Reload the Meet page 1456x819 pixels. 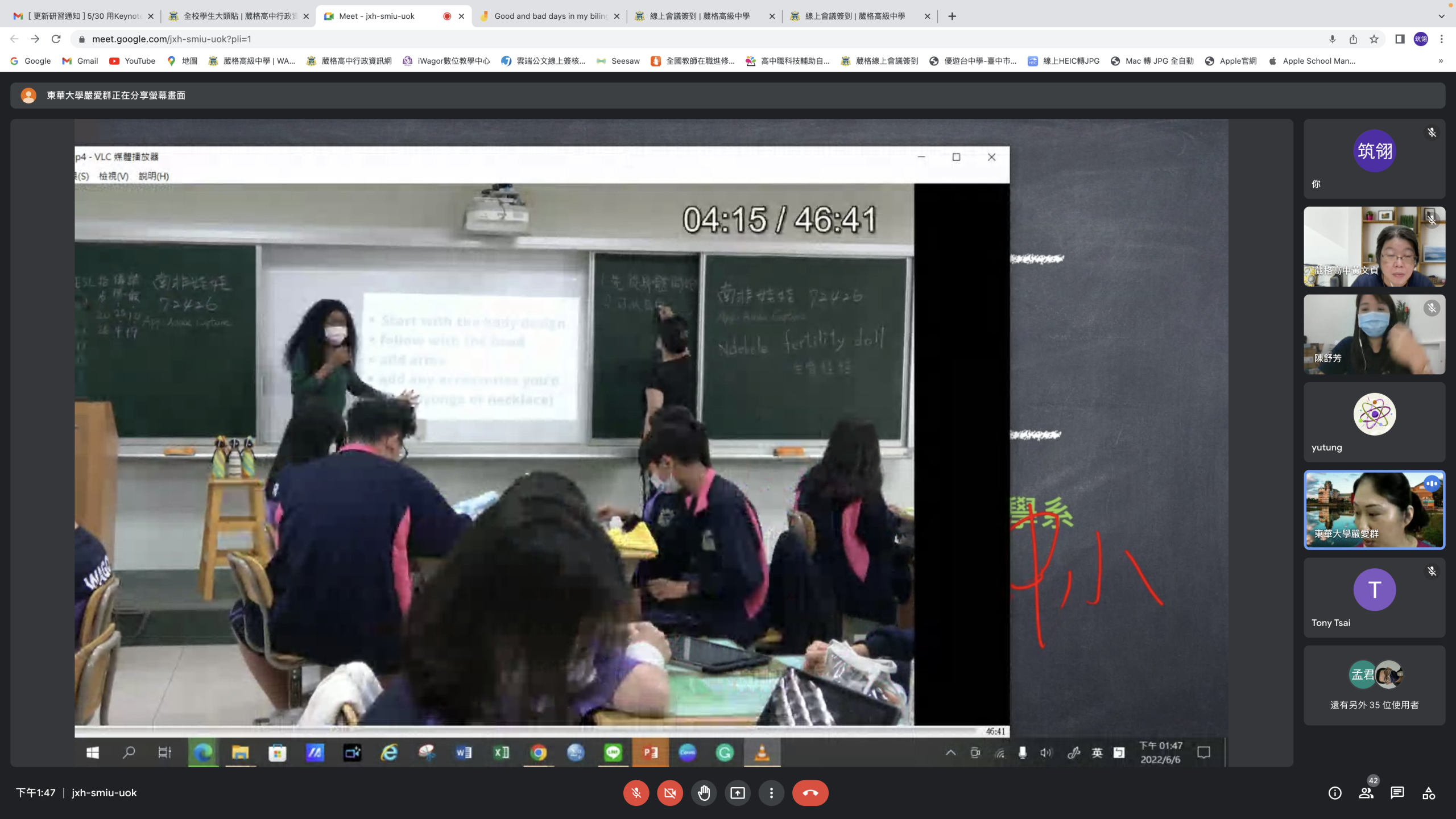[x=56, y=39]
